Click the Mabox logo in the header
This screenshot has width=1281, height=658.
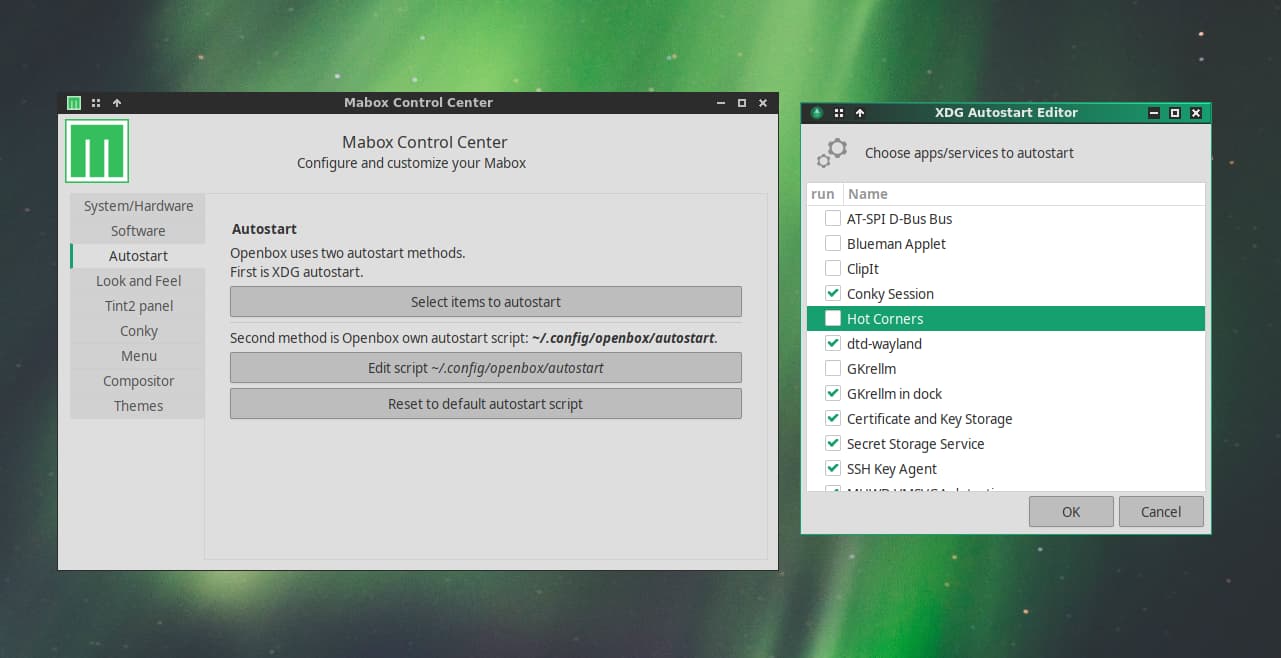coord(97,151)
